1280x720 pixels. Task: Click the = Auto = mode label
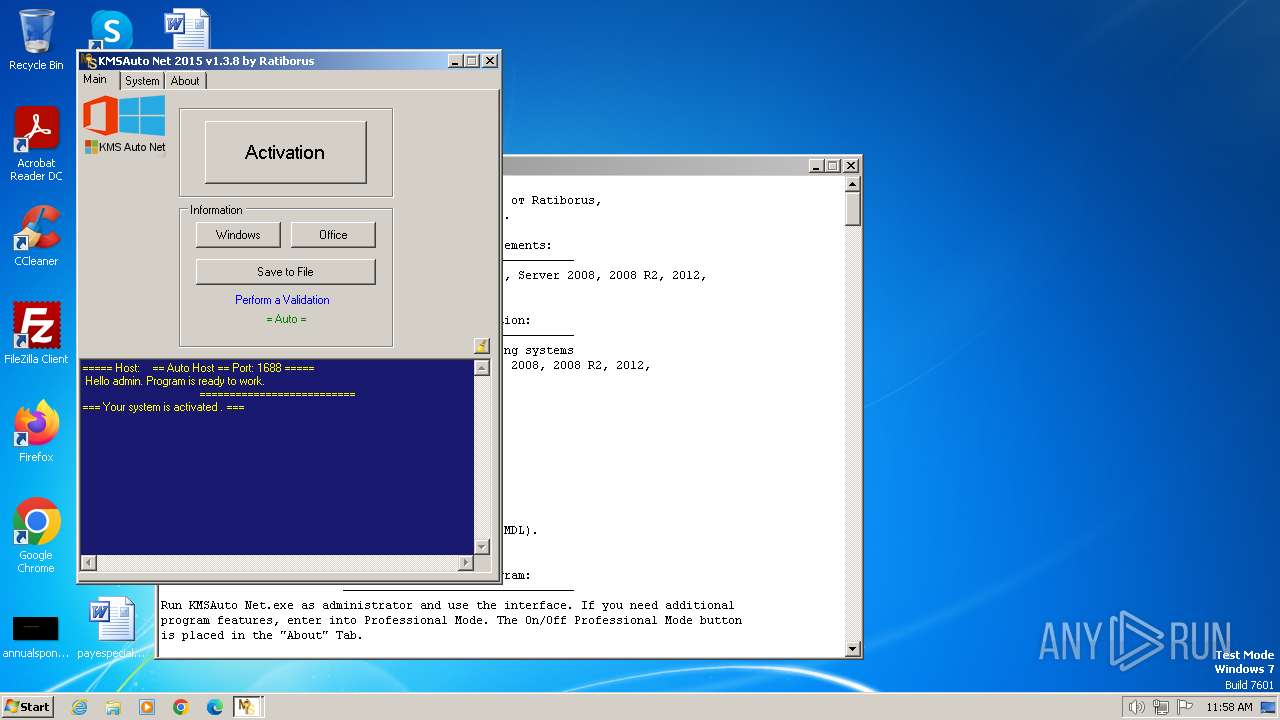click(286, 319)
